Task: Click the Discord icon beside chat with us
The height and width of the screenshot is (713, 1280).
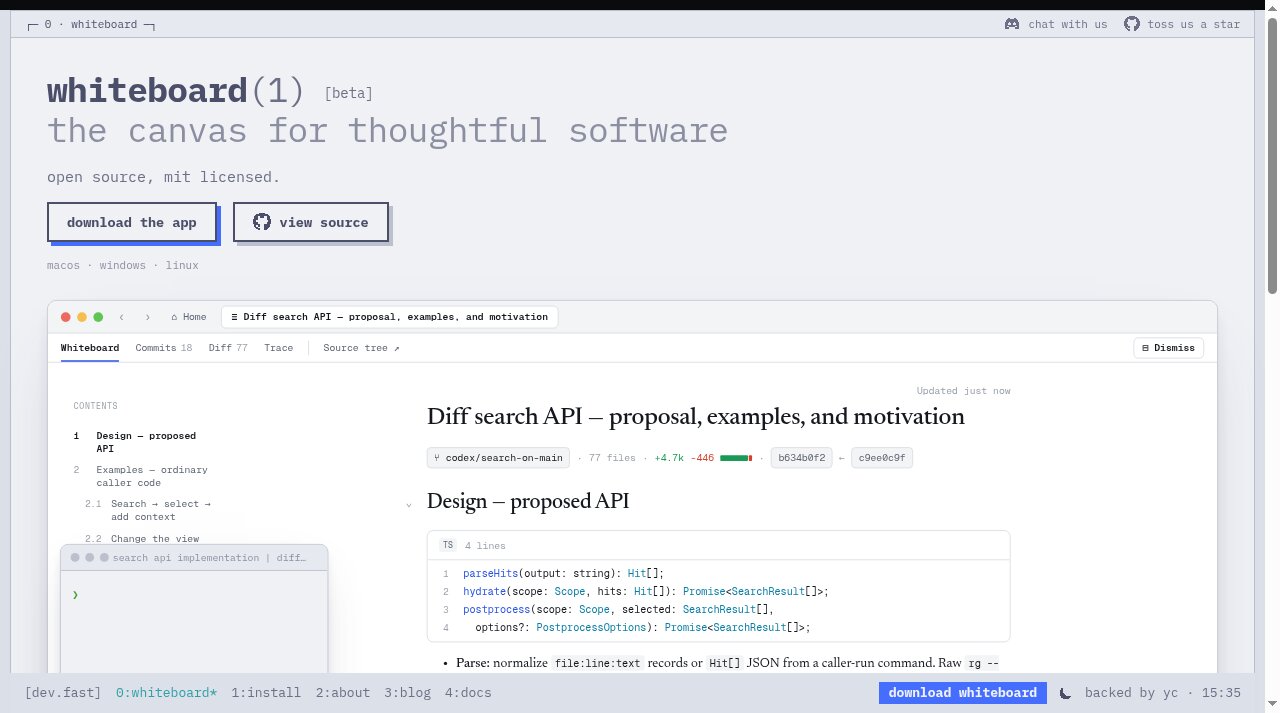Action: pos(1012,24)
